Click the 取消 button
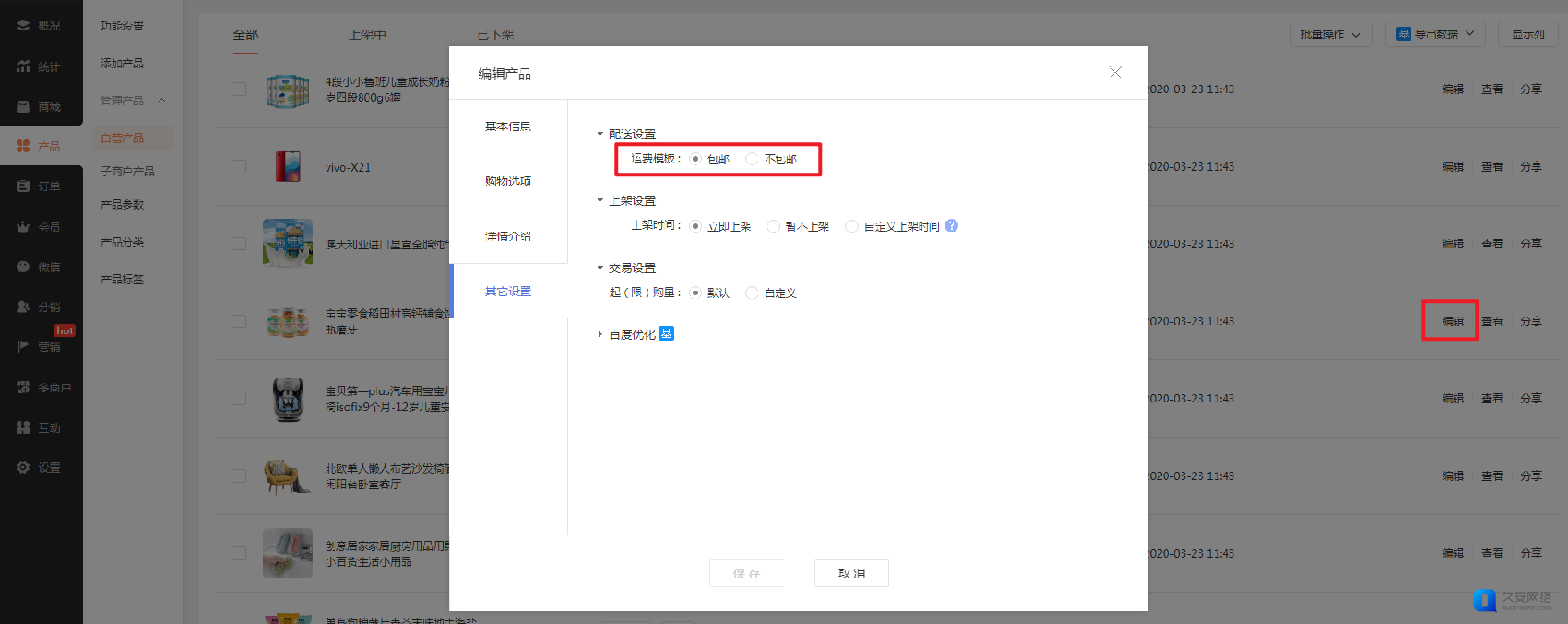 point(851,573)
